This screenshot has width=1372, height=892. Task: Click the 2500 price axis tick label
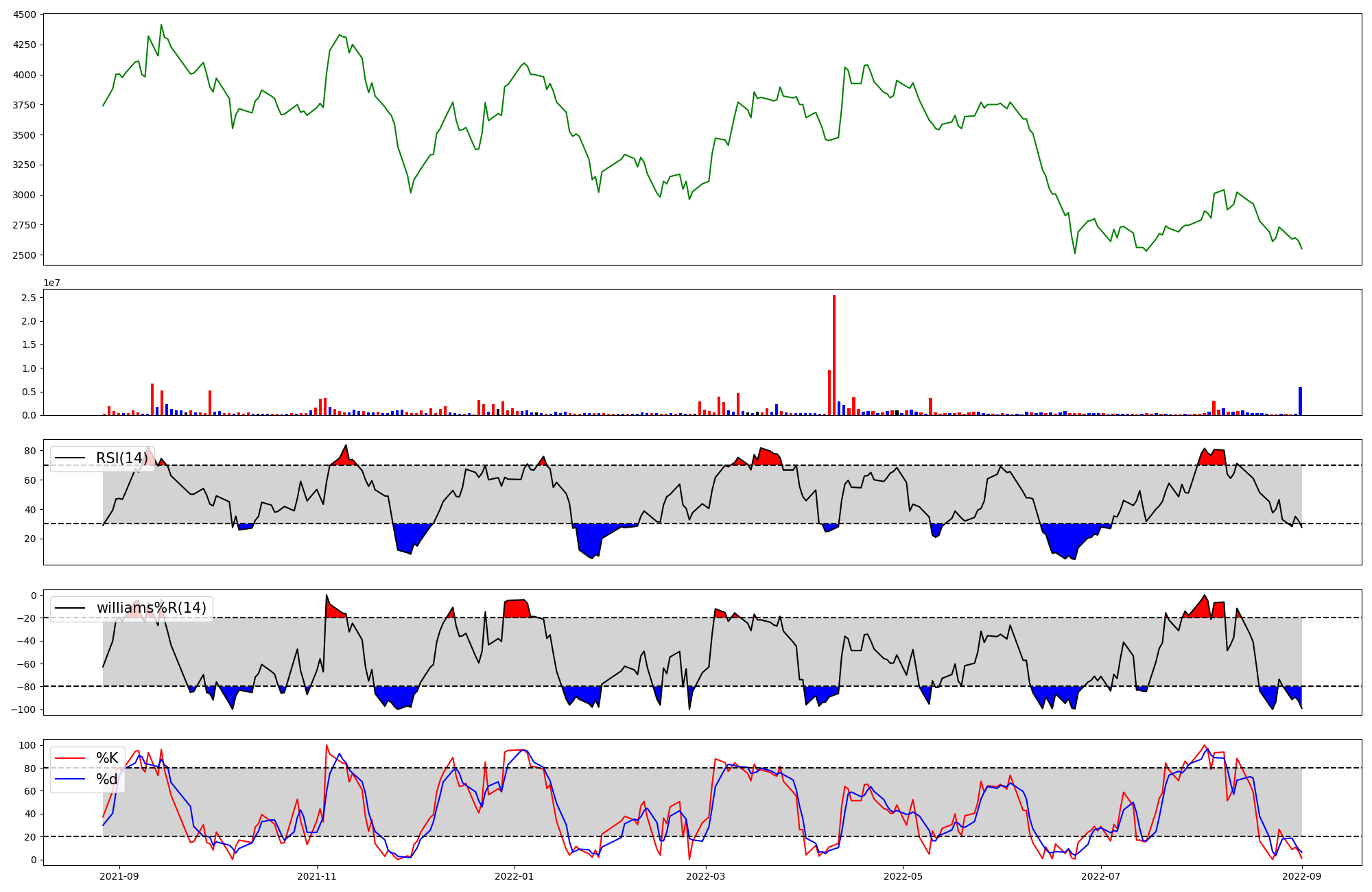(x=24, y=255)
